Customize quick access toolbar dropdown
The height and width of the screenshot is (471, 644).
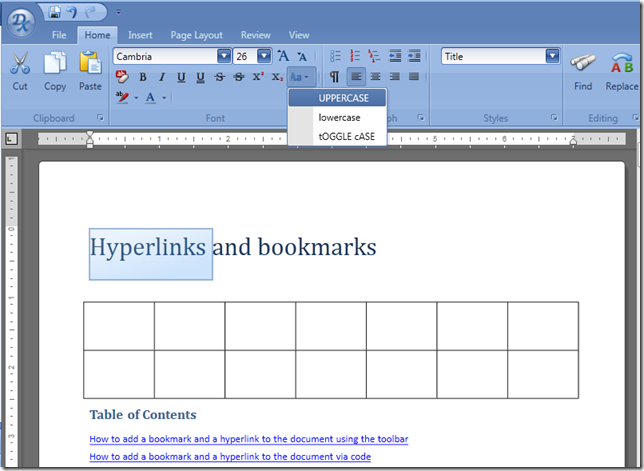118,12
